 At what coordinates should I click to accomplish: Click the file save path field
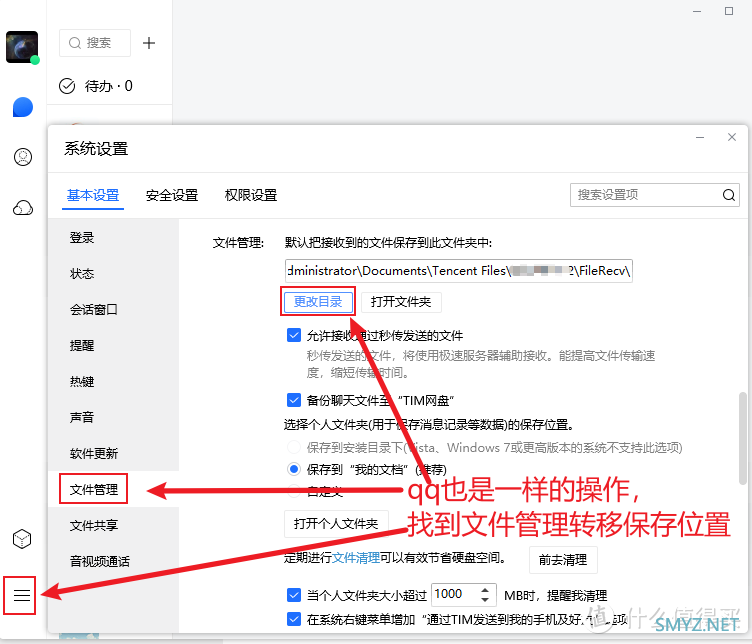[x=458, y=271]
